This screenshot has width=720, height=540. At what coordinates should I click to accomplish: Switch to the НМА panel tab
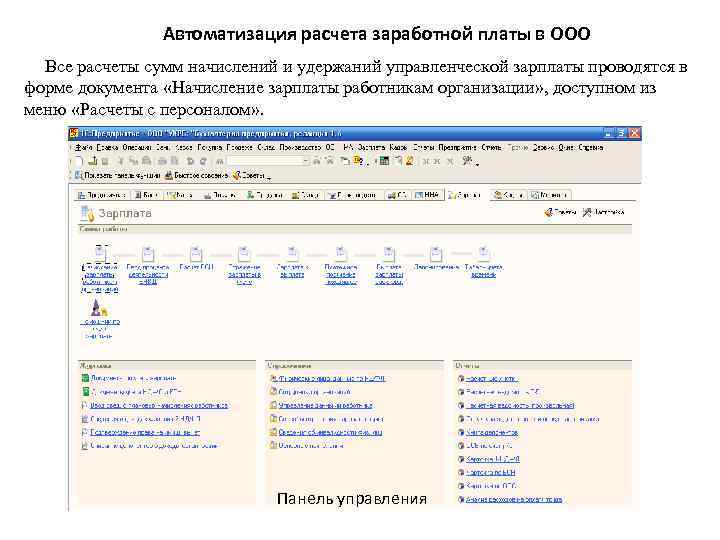coord(427,195)
